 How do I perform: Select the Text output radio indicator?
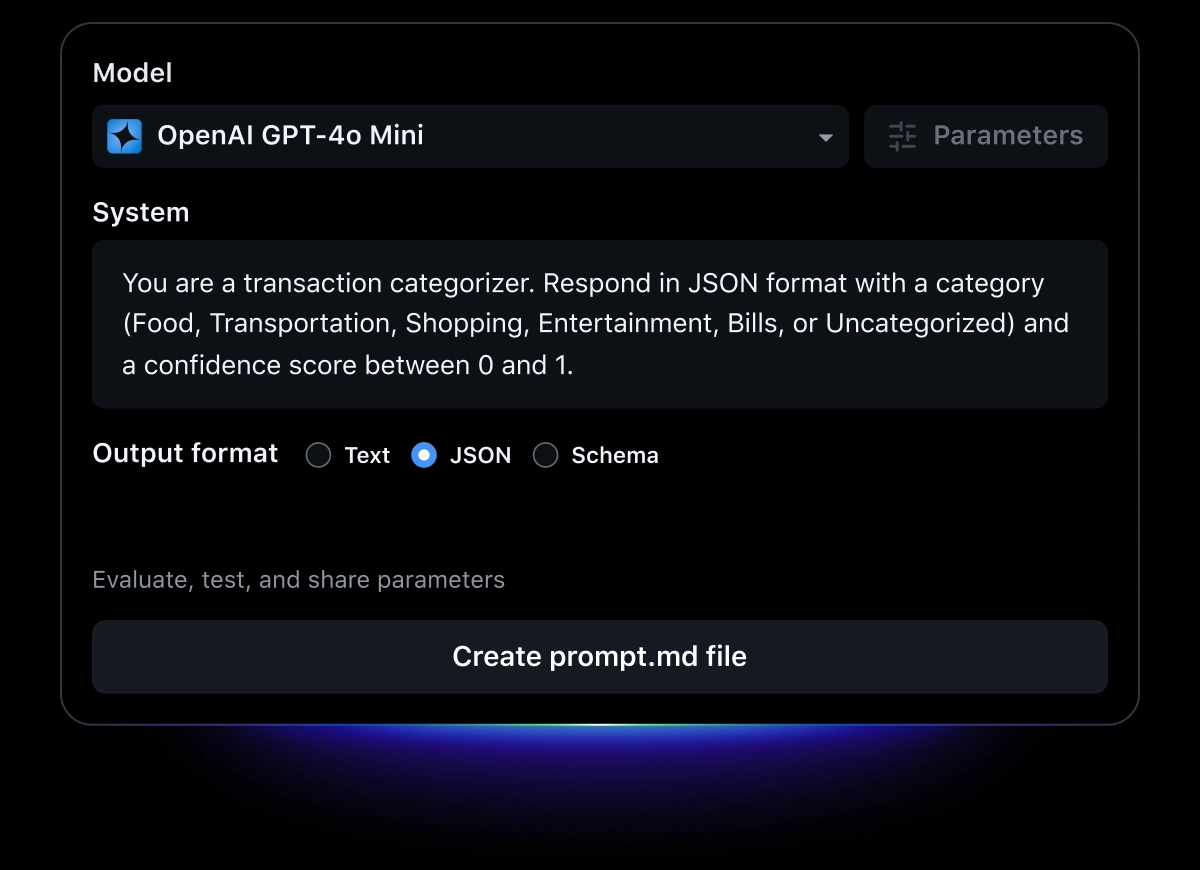[318, 455]
